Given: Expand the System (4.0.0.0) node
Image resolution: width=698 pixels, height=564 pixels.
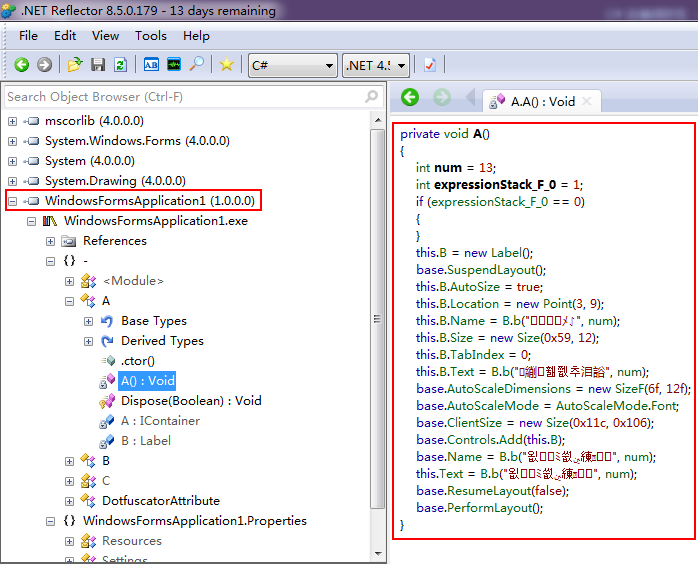Looking at the screenshot, I should click(x=12, y=161).
